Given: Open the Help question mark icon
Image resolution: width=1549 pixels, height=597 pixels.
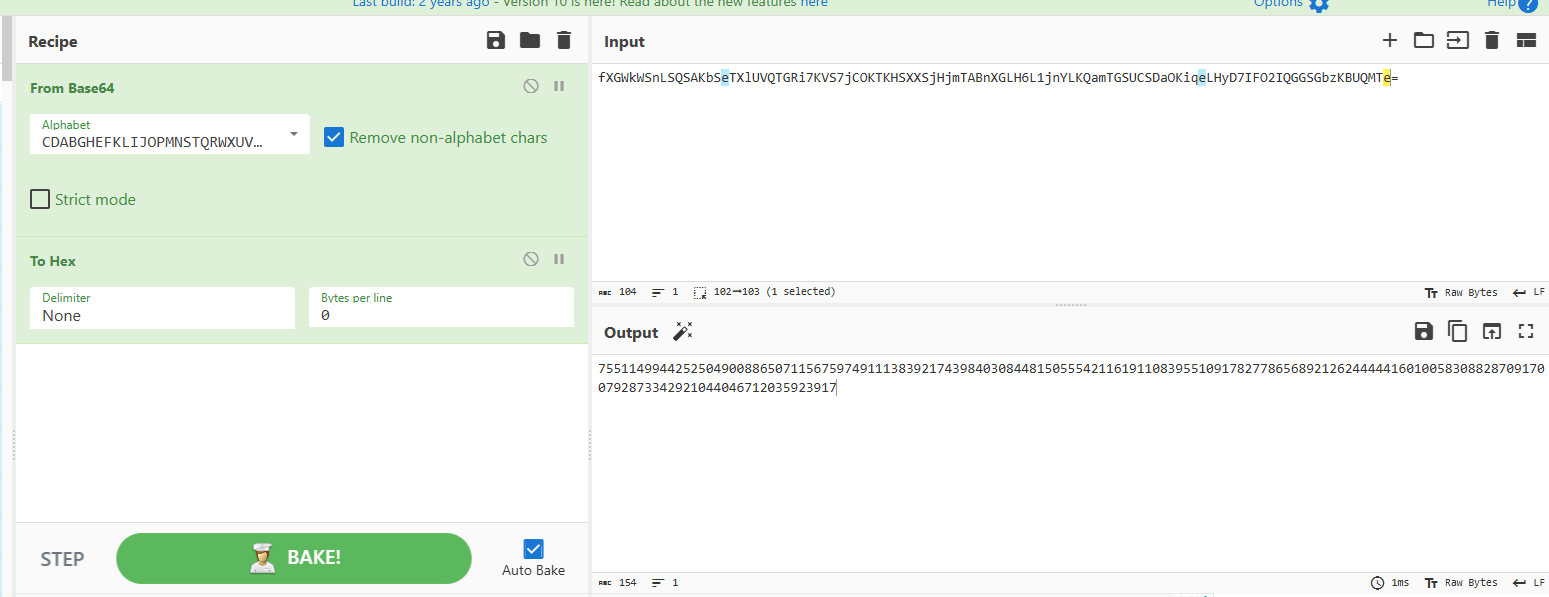Looking at the screenshot, I should (1527, 5).
